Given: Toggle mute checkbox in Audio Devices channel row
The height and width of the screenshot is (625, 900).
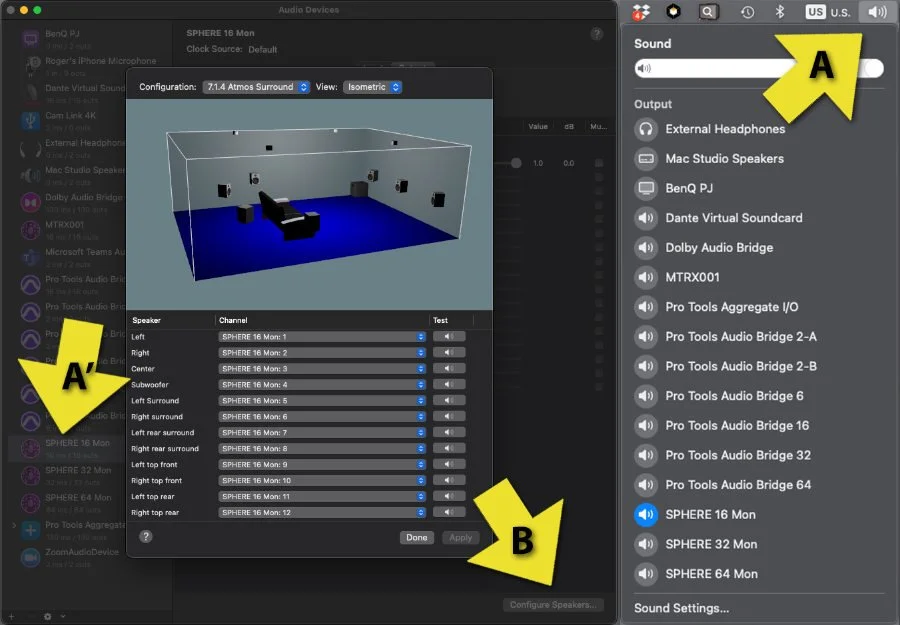Looking at the screenshot, I should (599, 163).
